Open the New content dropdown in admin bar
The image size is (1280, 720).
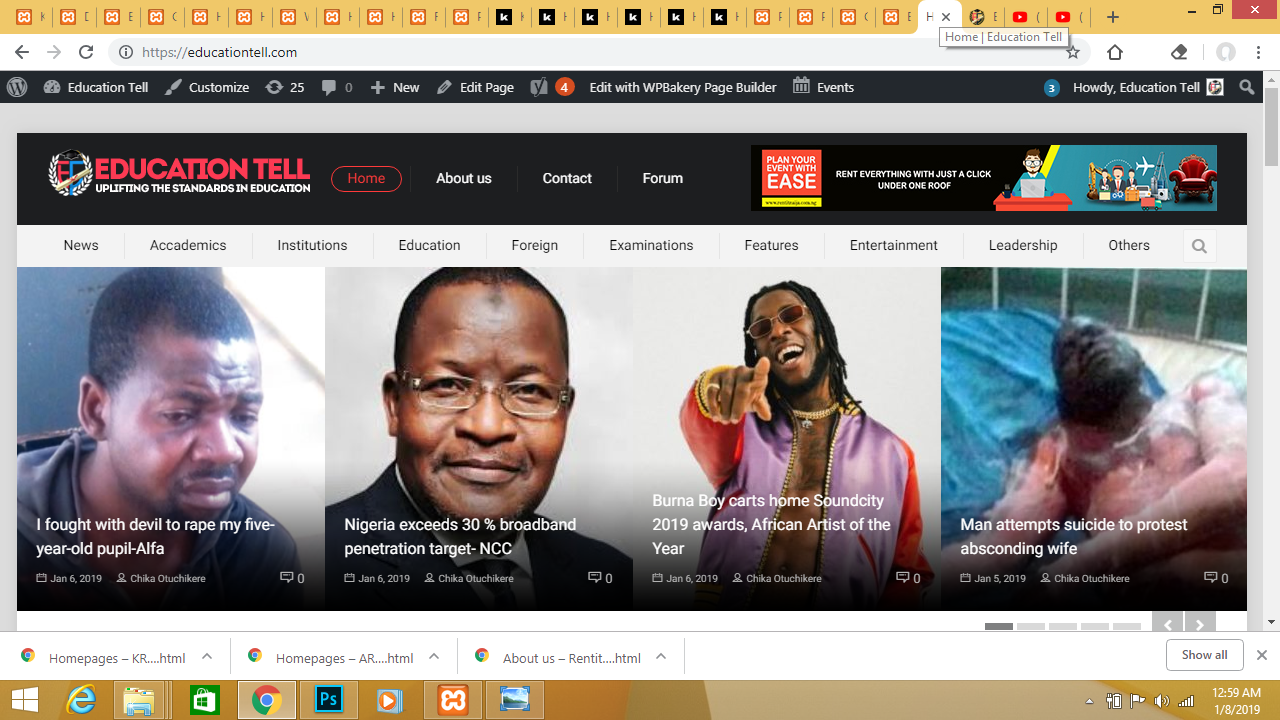pyautogui.click(x=395, y=88)
